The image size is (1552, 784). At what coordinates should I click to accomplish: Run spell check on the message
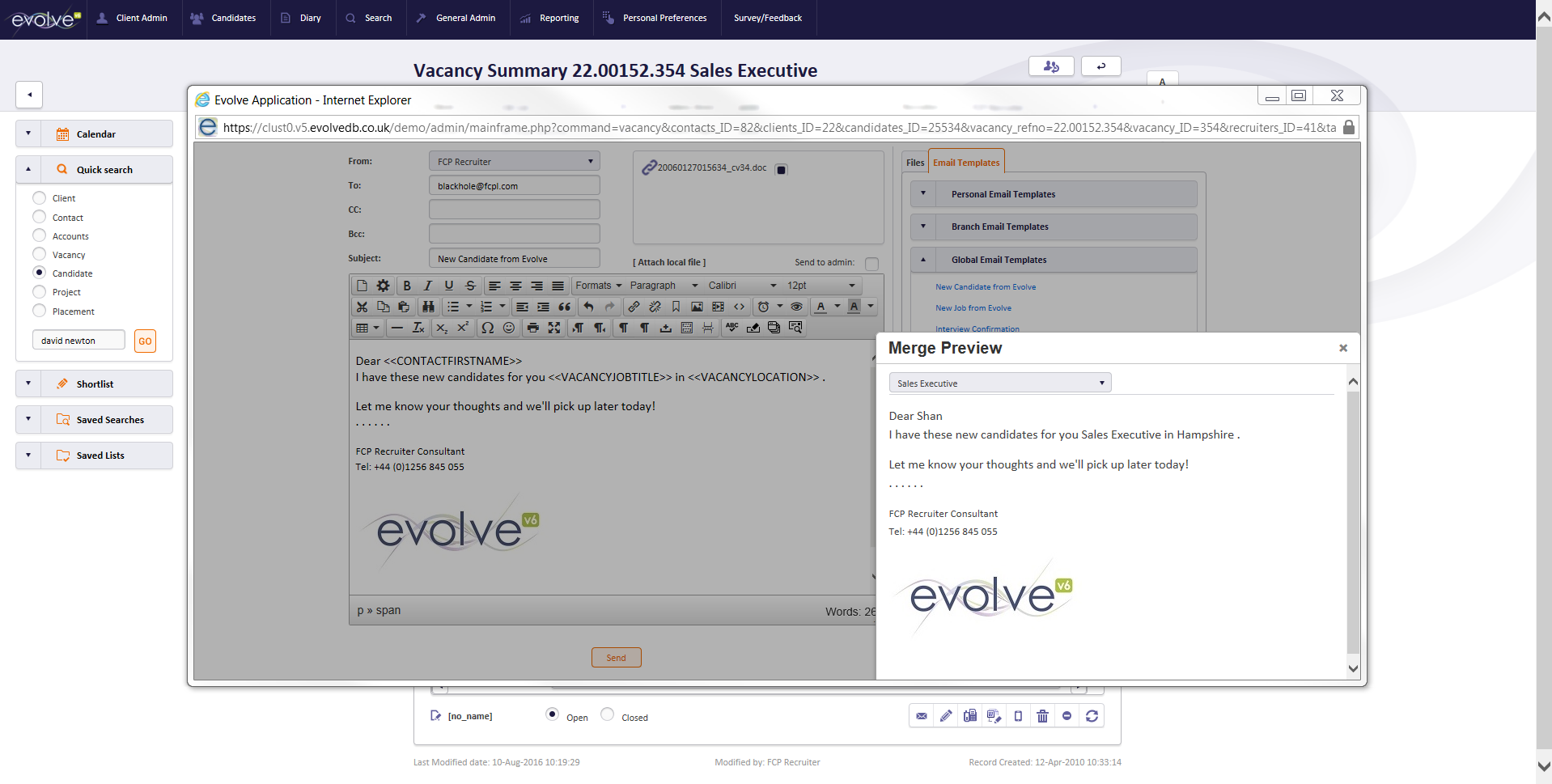click(731, 327)
